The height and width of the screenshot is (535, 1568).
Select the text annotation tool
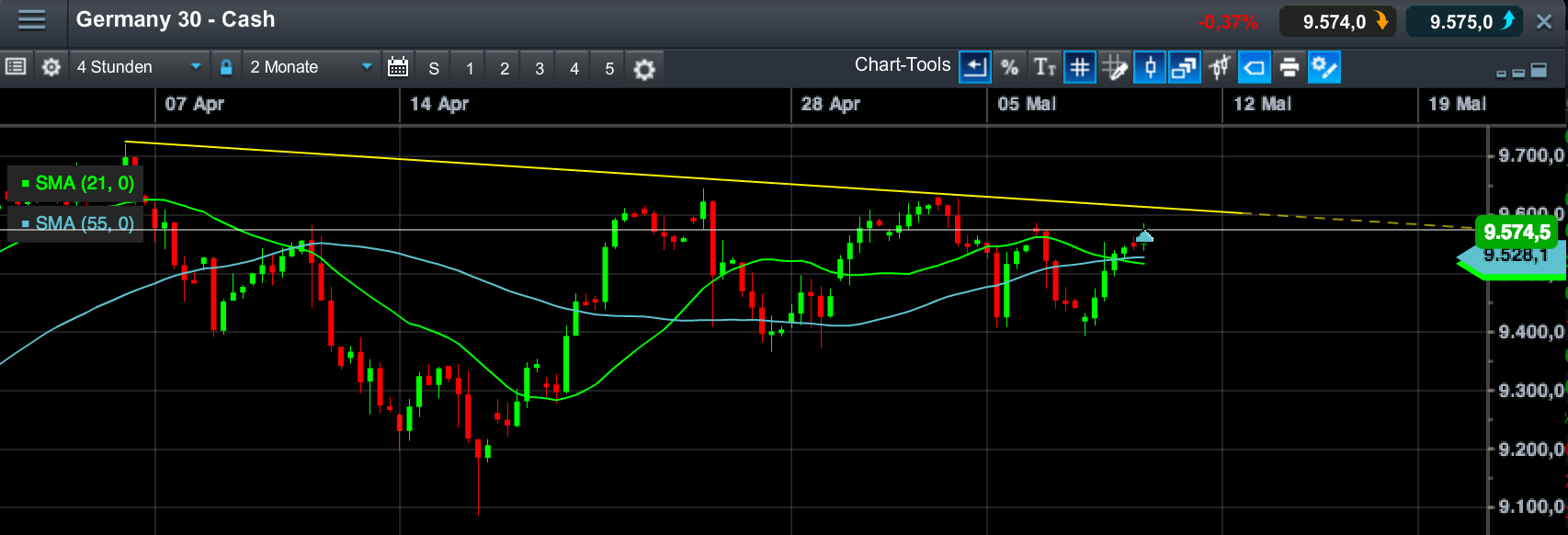pyautogui.click(x=1045, y=67)
